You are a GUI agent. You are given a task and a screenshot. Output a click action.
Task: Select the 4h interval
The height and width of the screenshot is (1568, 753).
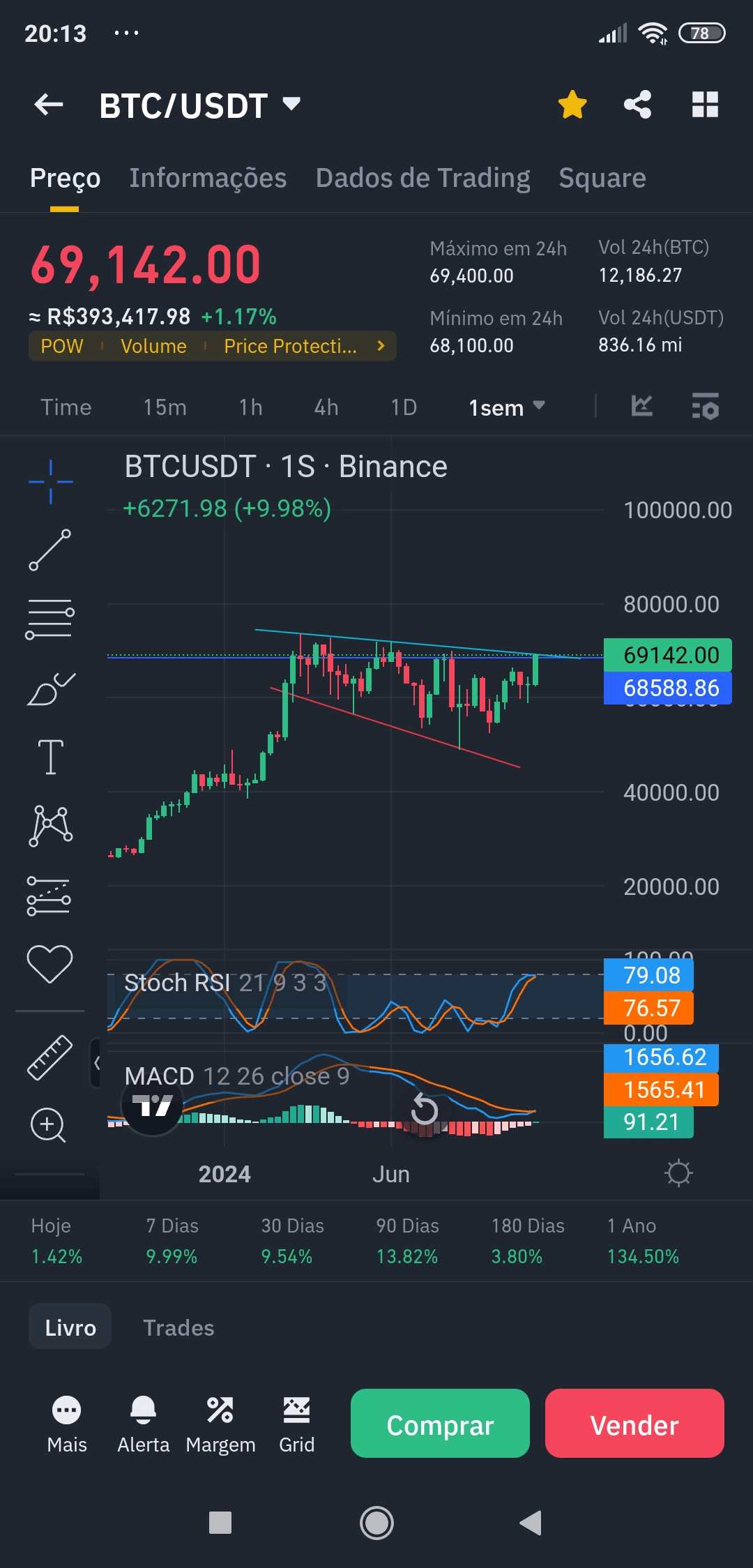pos(326,407)
